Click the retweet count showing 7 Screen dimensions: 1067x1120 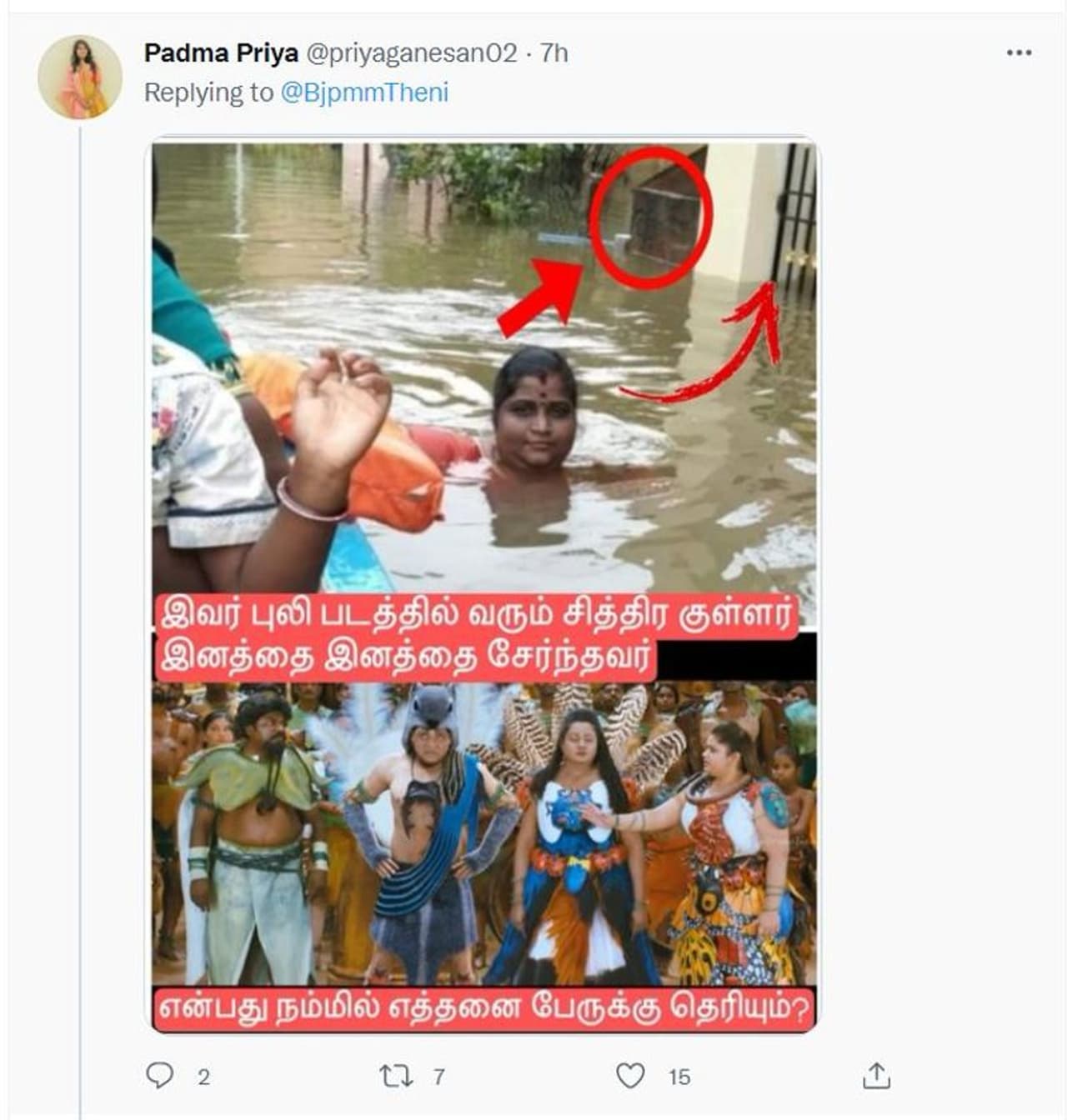pos(438,1077)
